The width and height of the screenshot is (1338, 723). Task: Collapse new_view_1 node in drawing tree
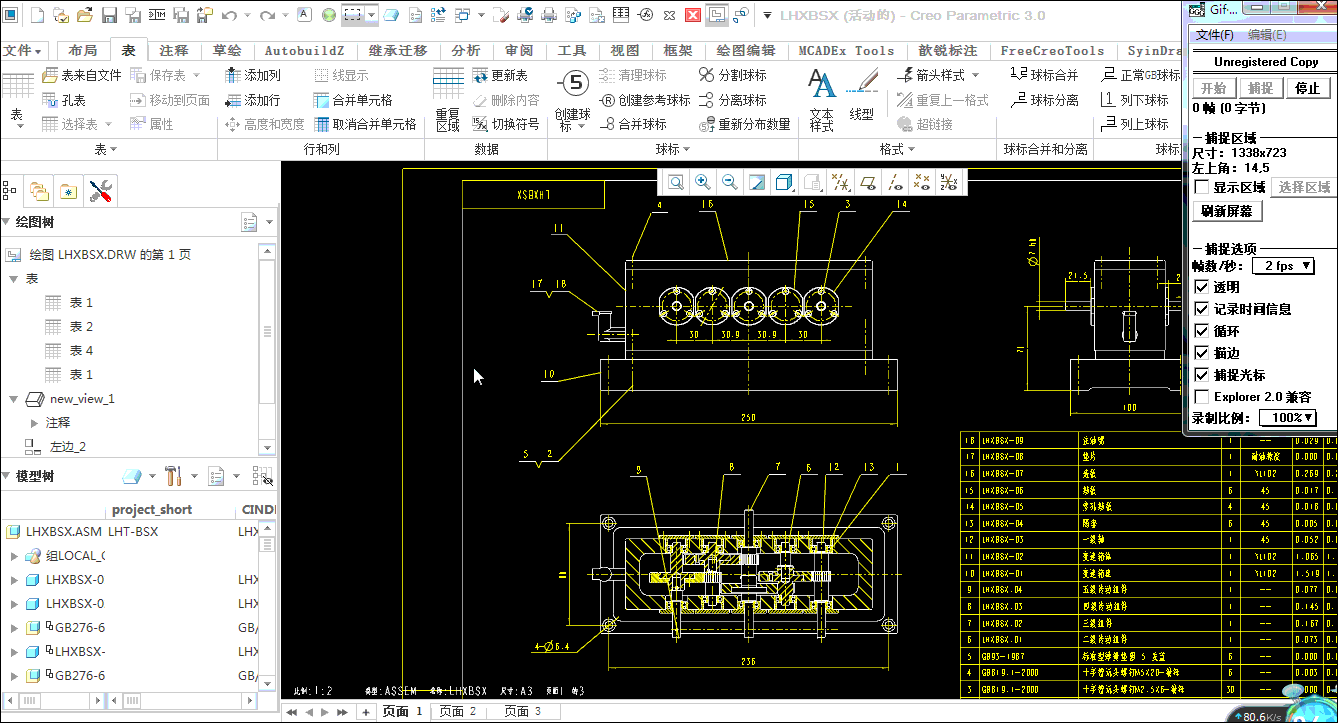point(14,399)
